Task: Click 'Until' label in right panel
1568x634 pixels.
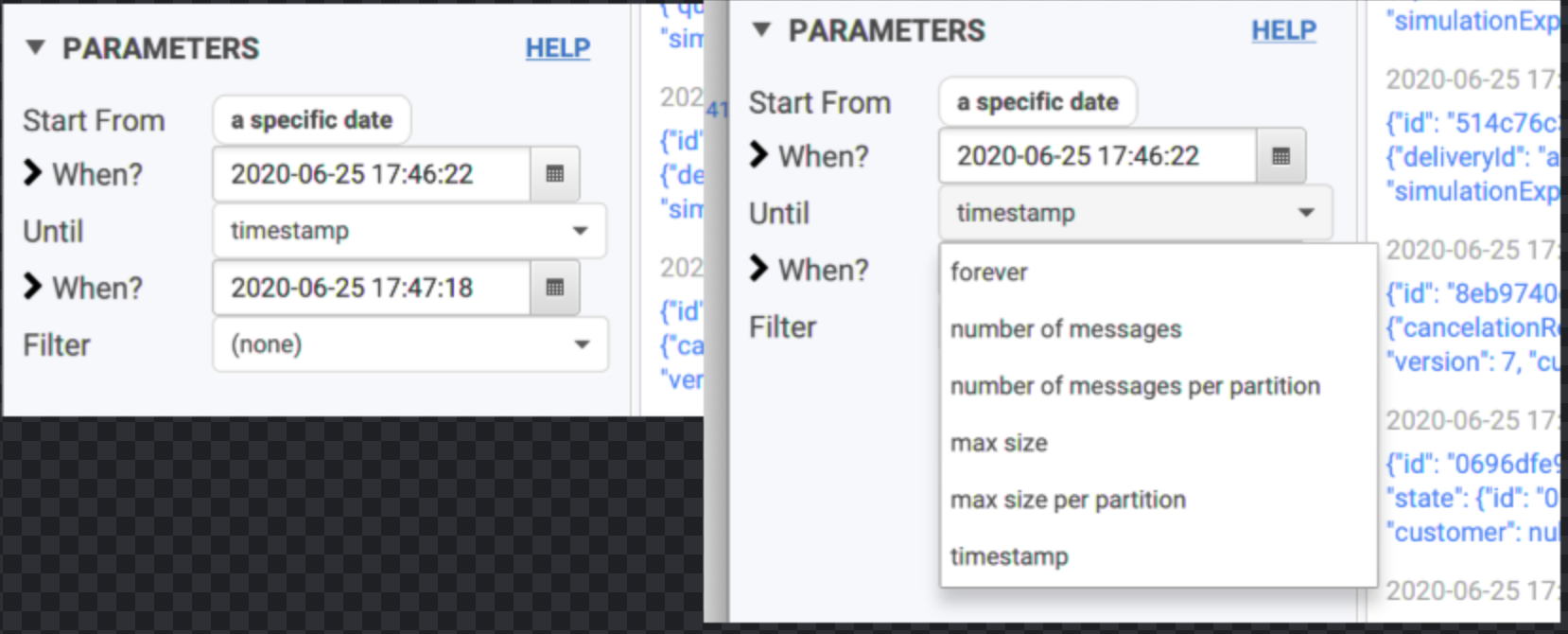Action: click(x=779, y=213)
